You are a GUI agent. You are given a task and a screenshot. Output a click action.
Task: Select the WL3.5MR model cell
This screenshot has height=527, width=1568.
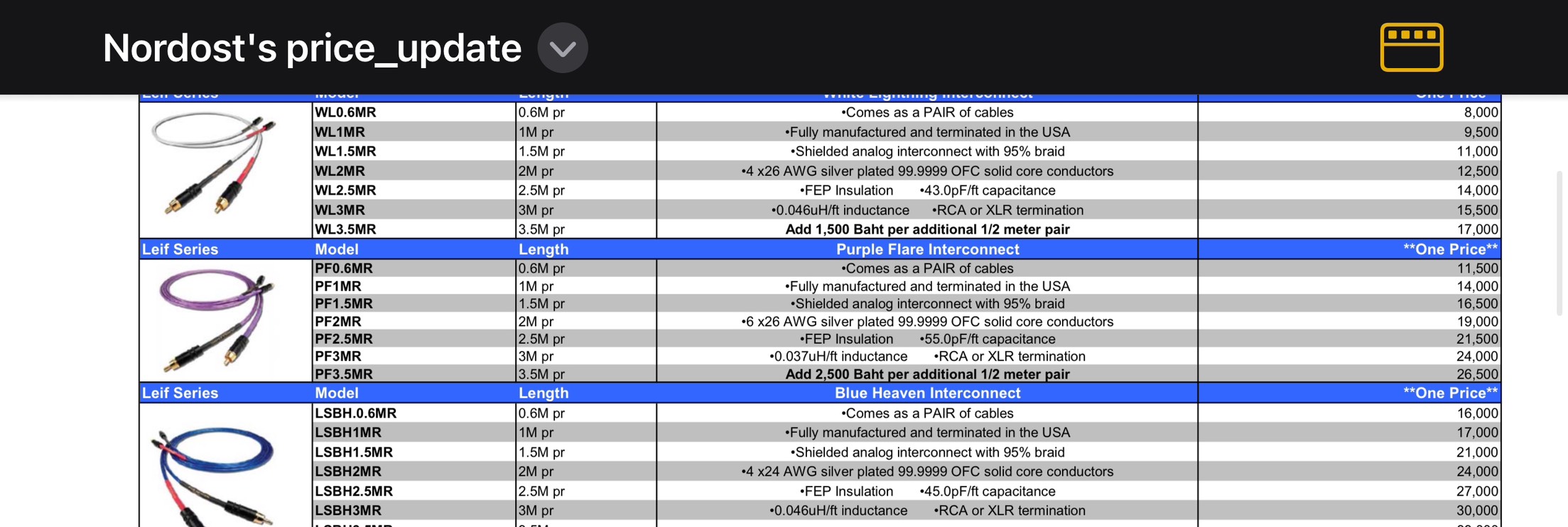coord(413,229)
